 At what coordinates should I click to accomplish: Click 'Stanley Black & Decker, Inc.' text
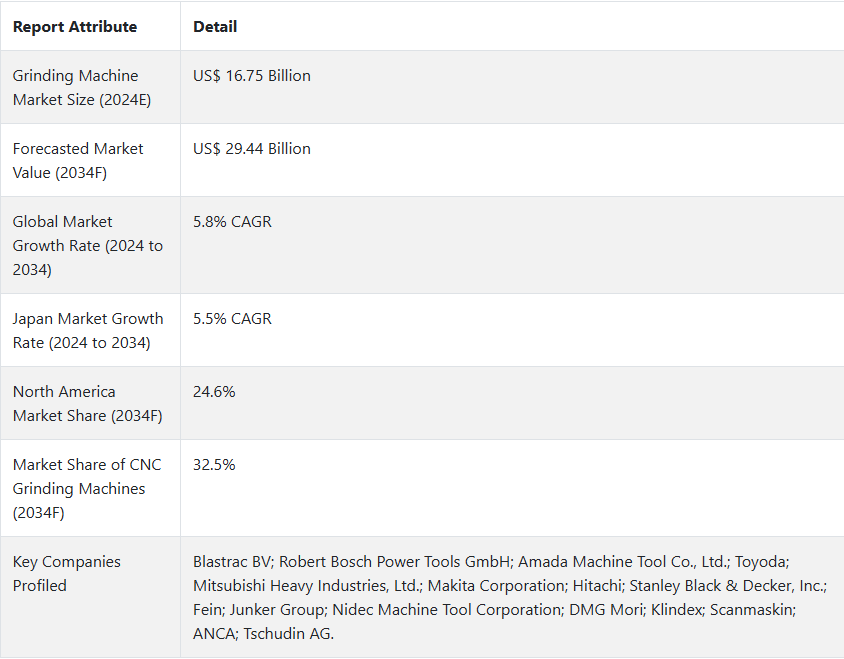point(728,586)
